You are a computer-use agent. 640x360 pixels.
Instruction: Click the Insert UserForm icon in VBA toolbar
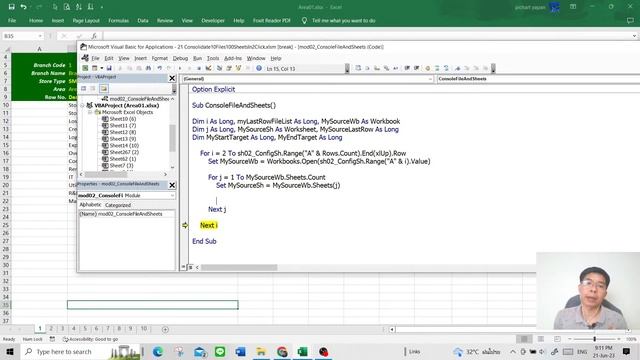pyautogui.click(x=94, y=68)
